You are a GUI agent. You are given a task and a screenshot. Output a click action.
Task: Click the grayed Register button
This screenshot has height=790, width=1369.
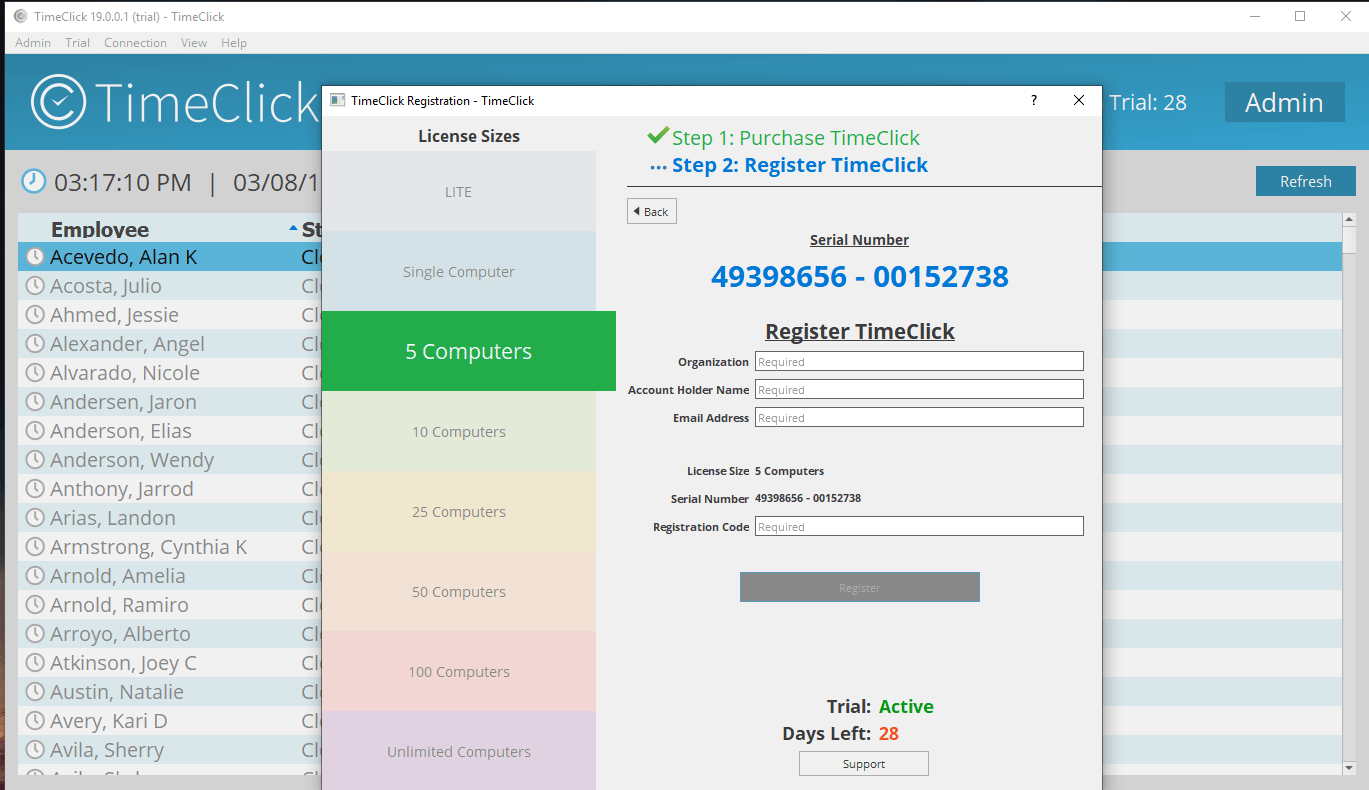860,587
